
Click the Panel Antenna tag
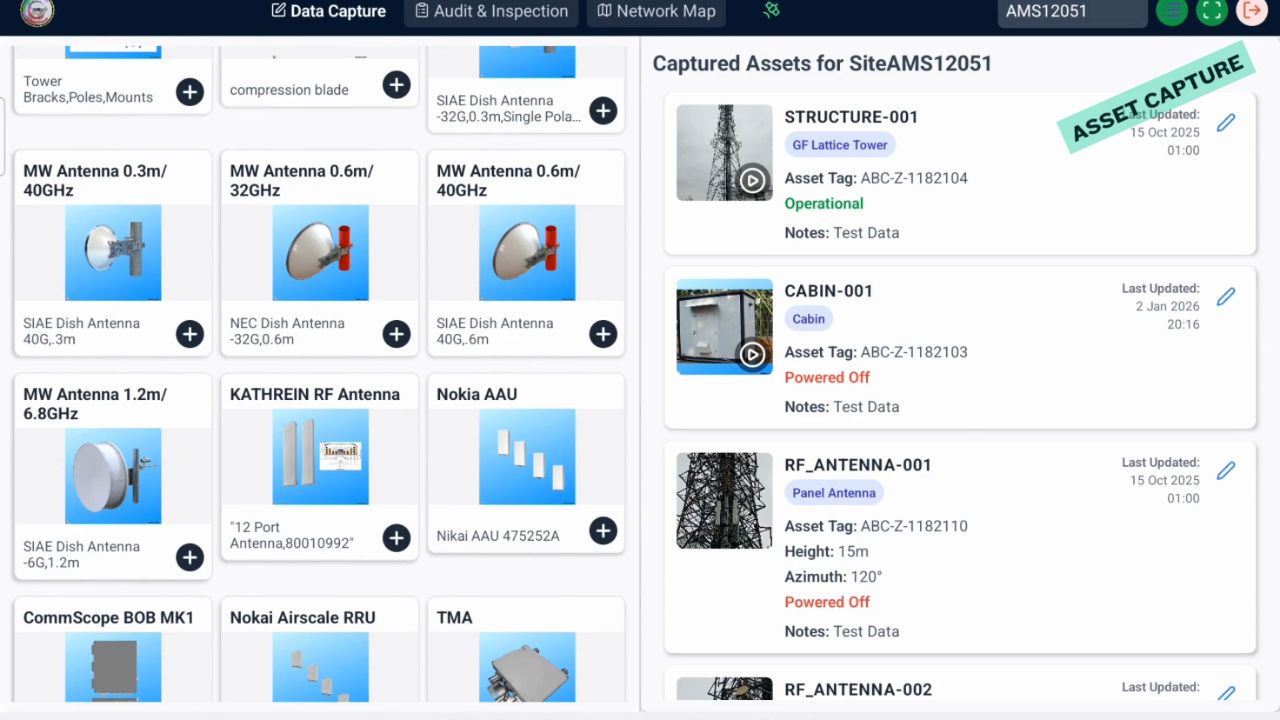point(834,493)
